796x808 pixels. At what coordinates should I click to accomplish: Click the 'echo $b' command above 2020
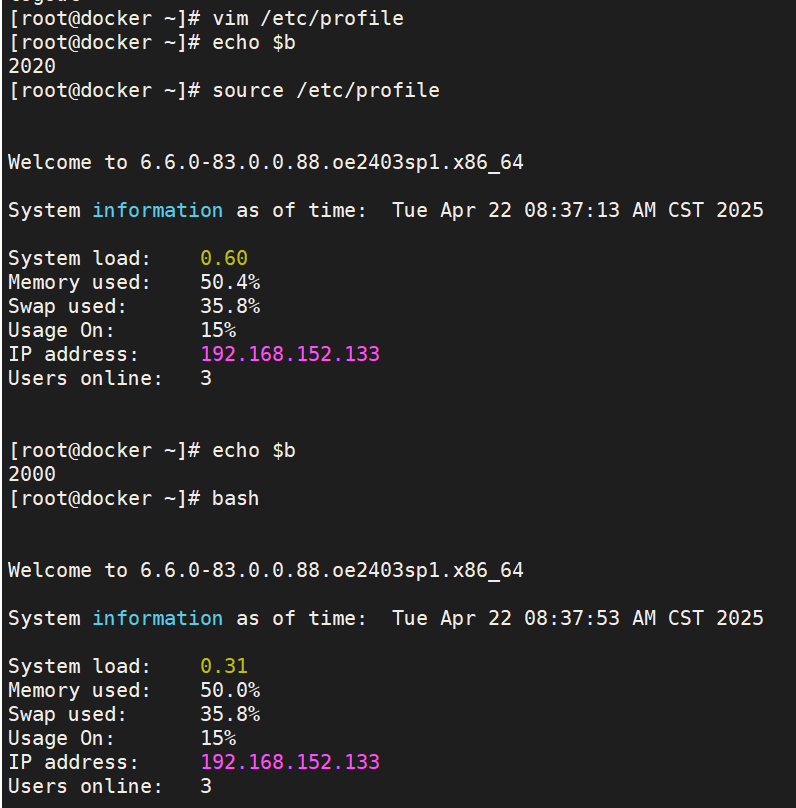[x=254, y=42]
